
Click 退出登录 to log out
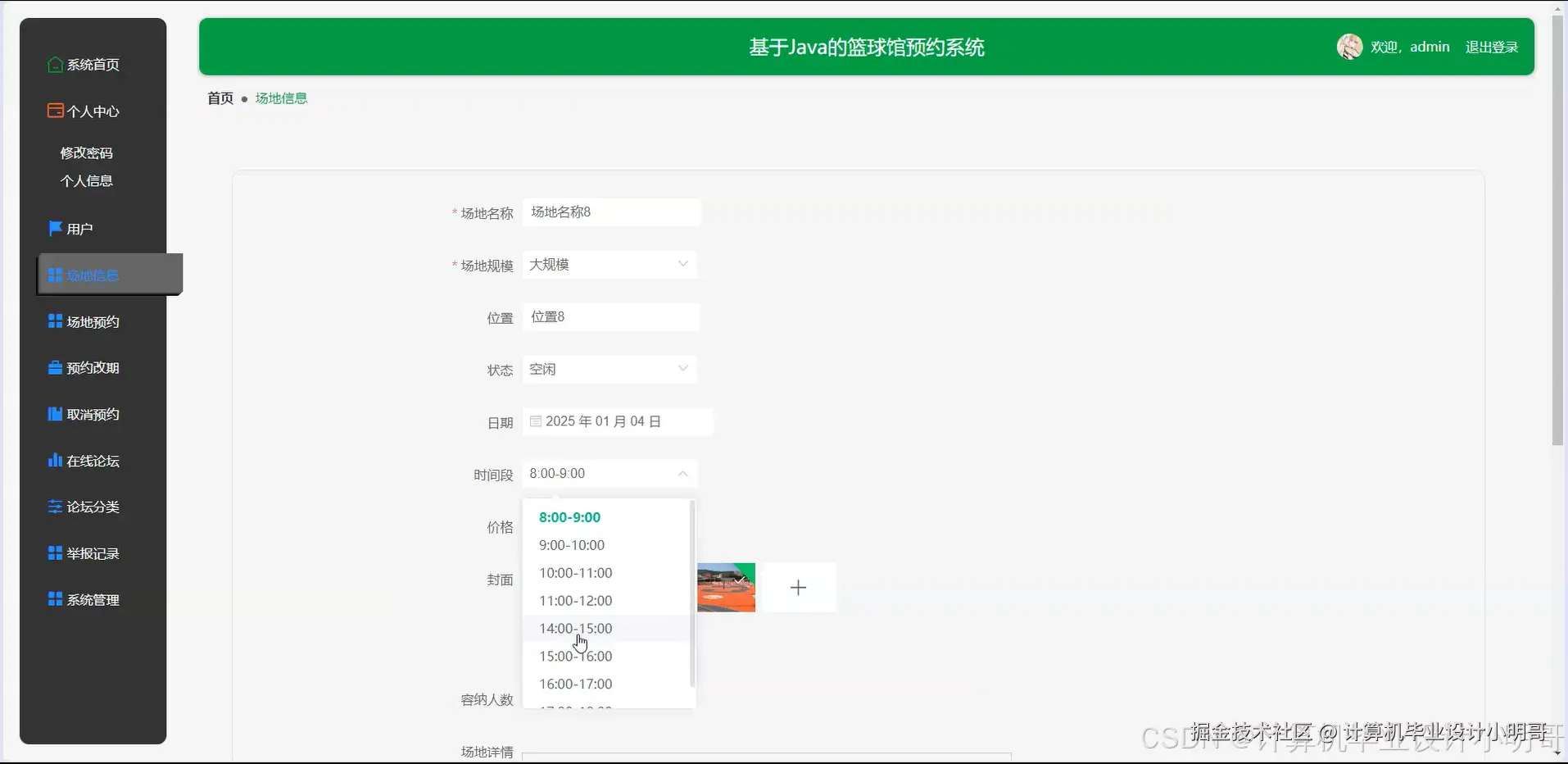point(1490,47)
